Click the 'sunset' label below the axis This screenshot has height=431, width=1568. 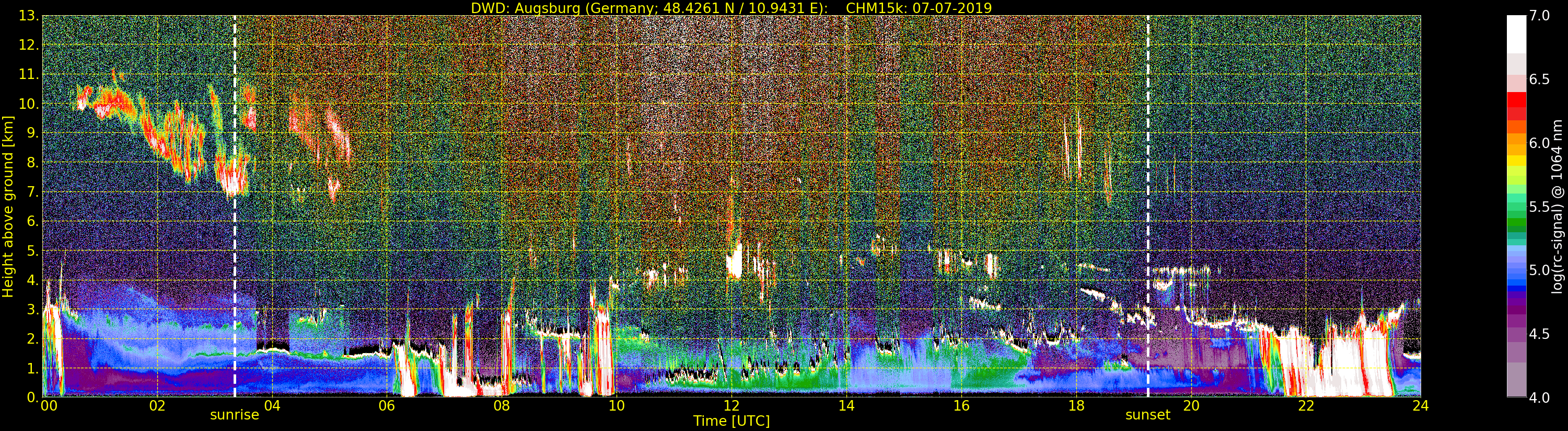point(1147,415)
